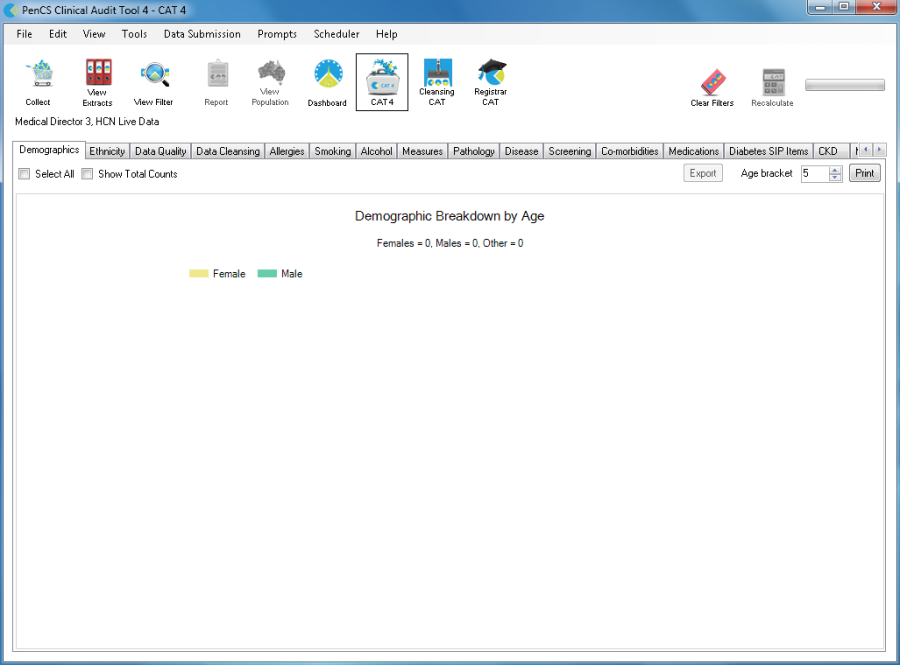900x665 pixels.
Task: Increase the Age bracket value
Action: 836,170
